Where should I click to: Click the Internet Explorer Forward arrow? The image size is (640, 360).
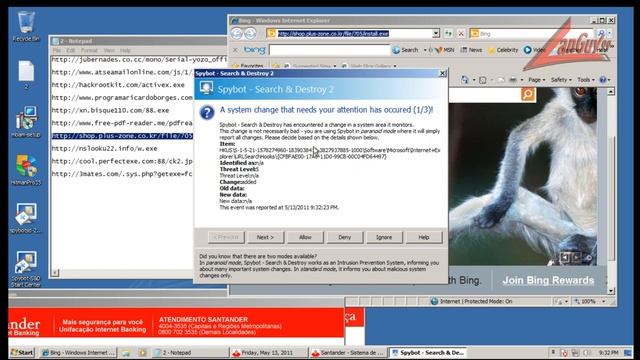pyautogui.click(x=250, y=33)
